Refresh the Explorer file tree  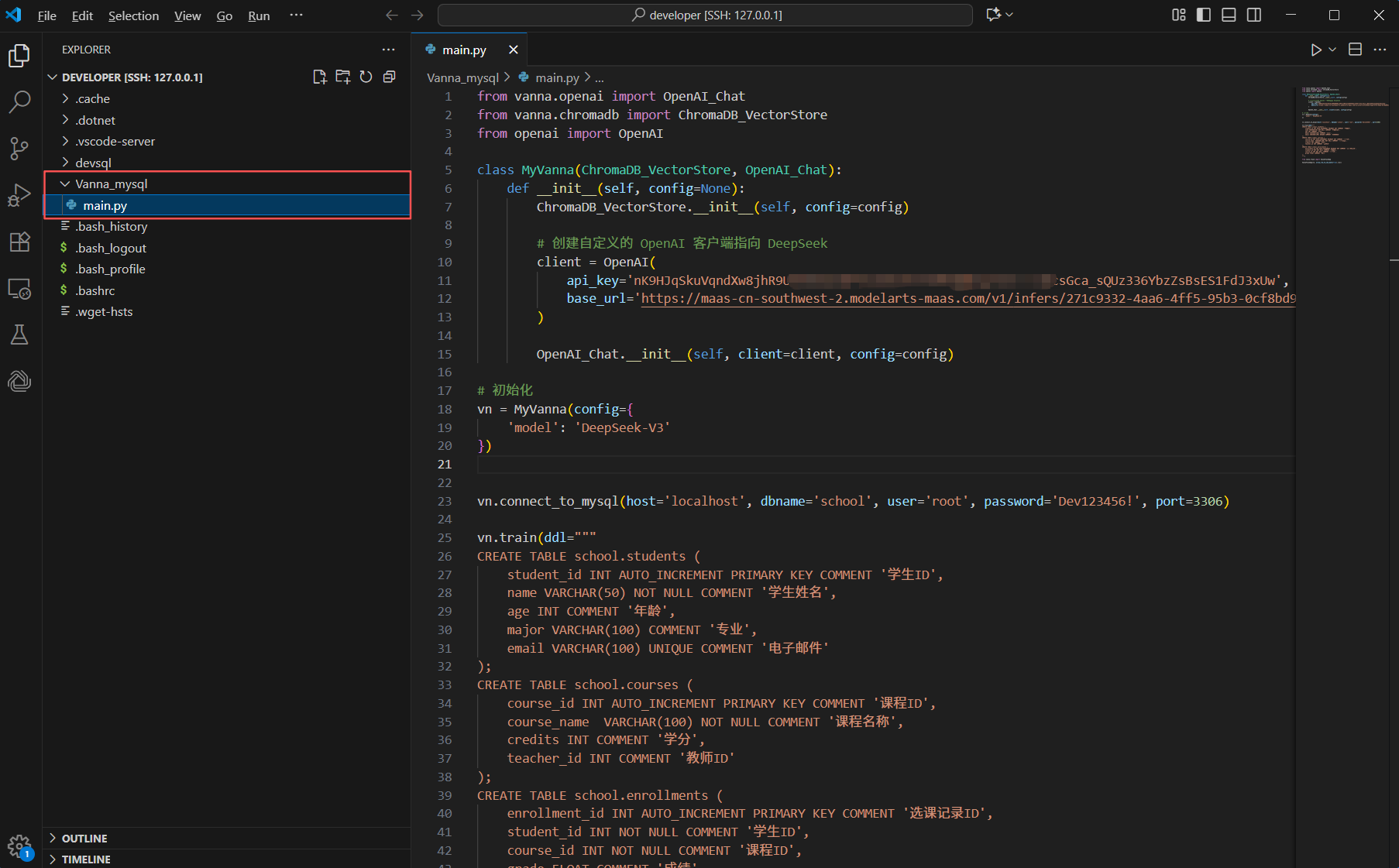point(366,77)
